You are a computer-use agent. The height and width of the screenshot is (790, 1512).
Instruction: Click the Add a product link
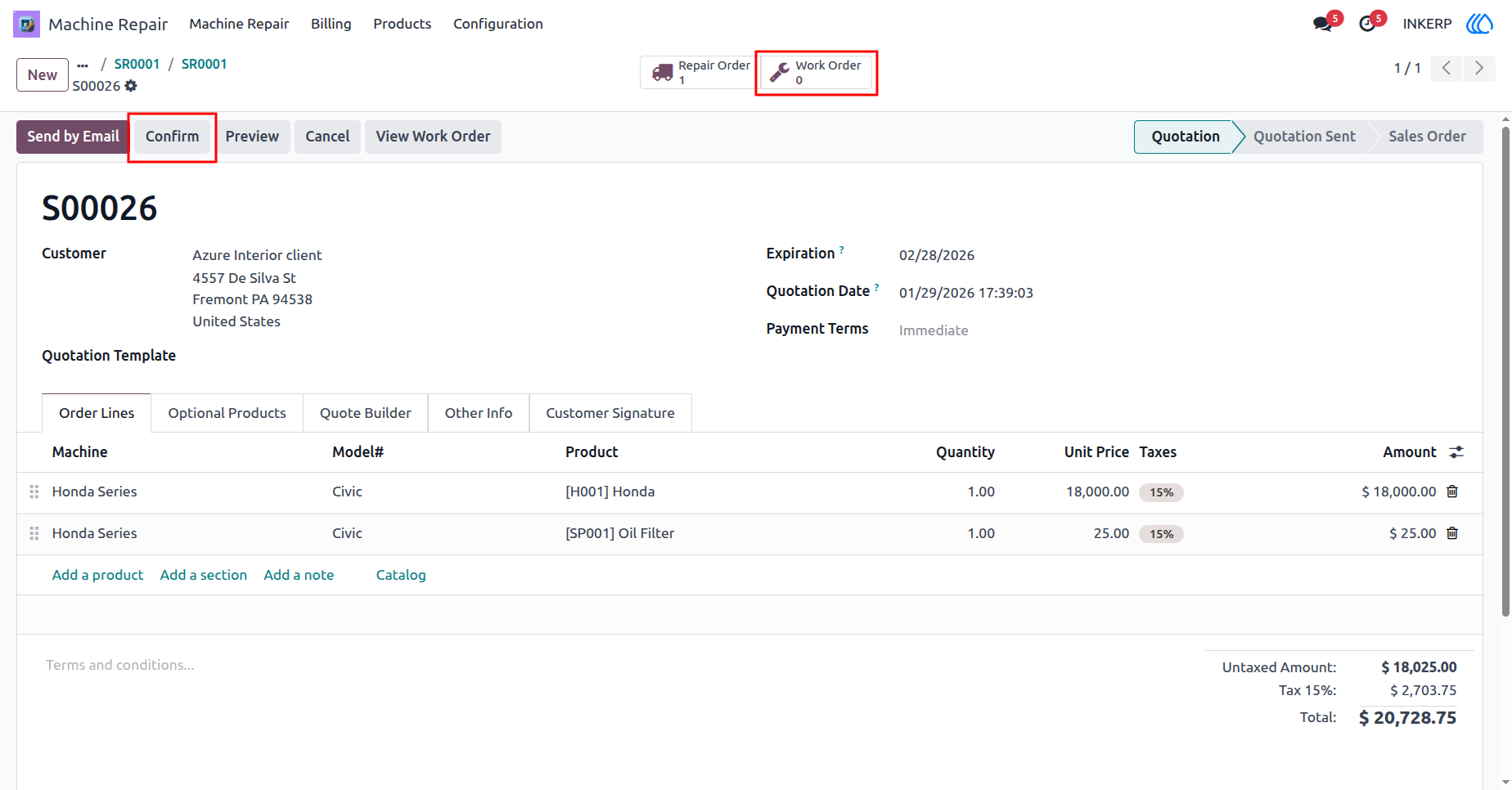[x=98, y=575]
